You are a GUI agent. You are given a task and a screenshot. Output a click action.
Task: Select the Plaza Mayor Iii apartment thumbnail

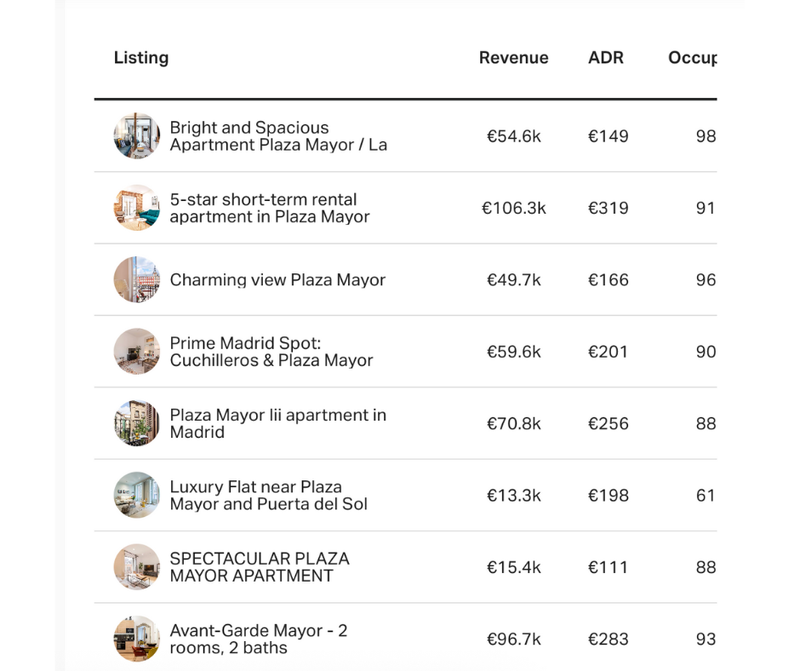pos(136,424)
